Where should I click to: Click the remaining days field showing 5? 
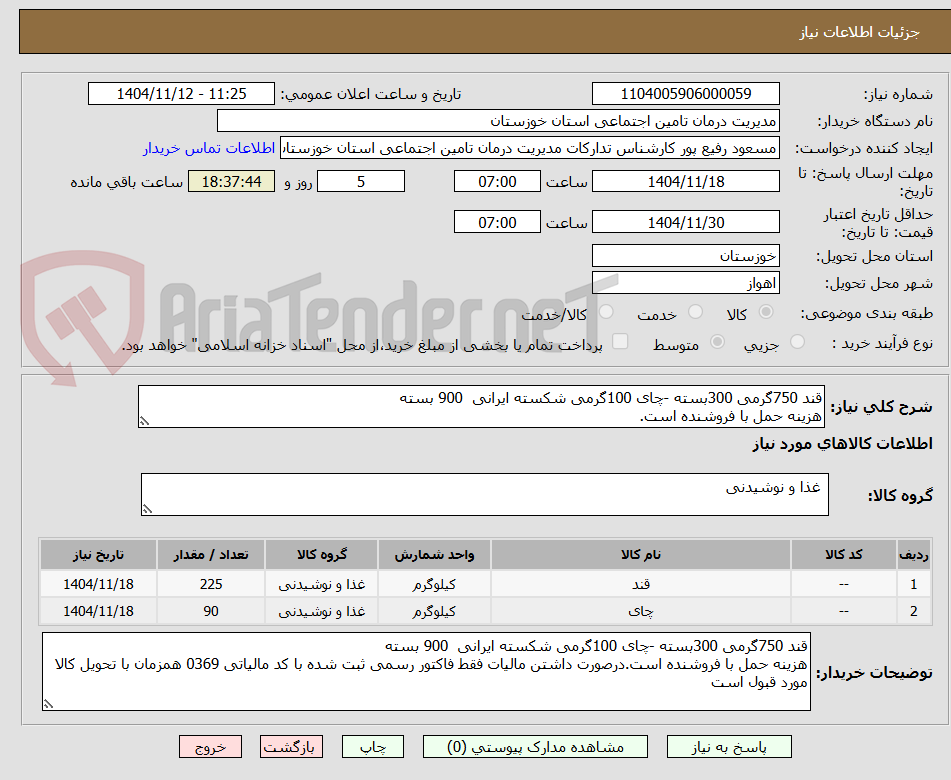361,181
